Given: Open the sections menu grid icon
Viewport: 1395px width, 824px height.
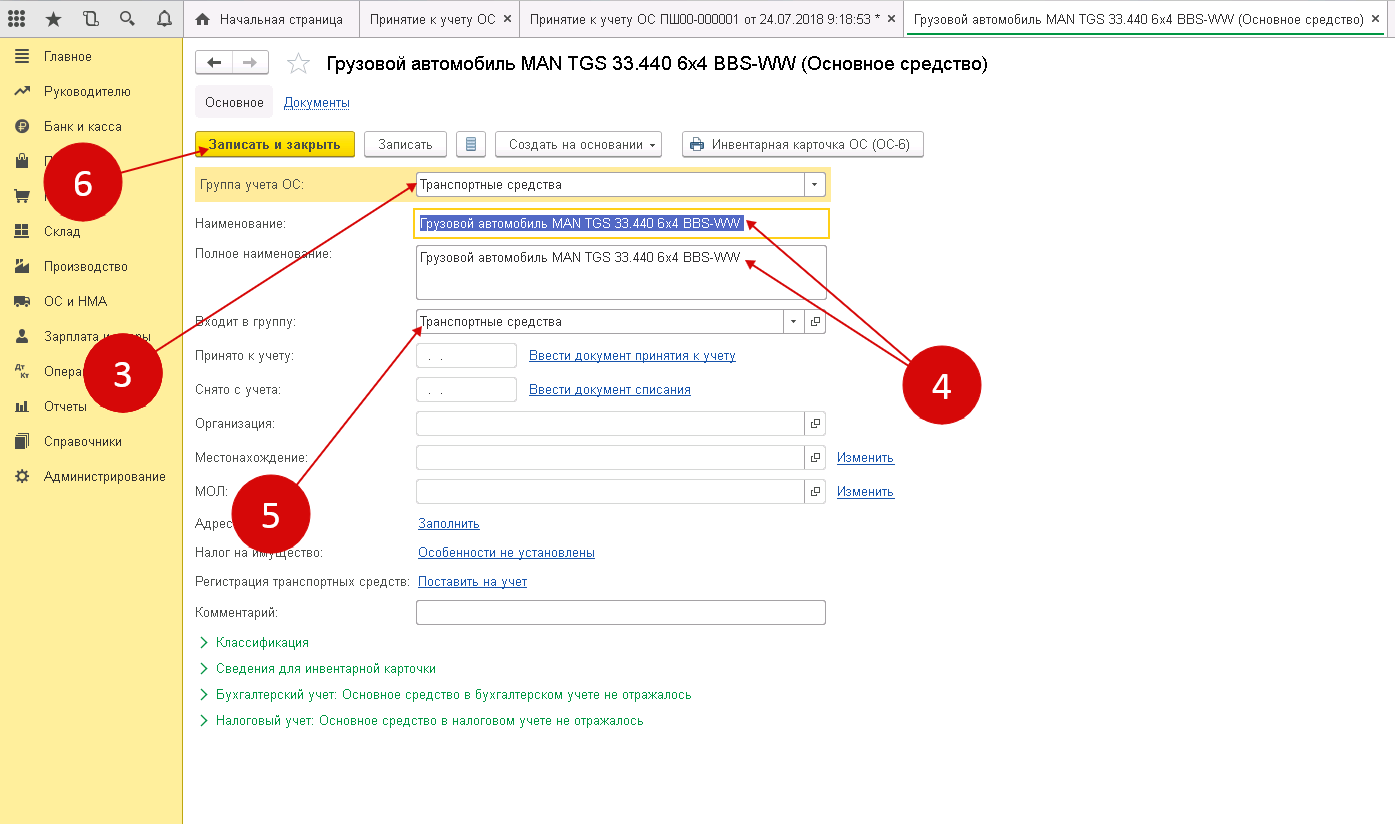Looking at the screenshot, I should (x=17, y=19).
